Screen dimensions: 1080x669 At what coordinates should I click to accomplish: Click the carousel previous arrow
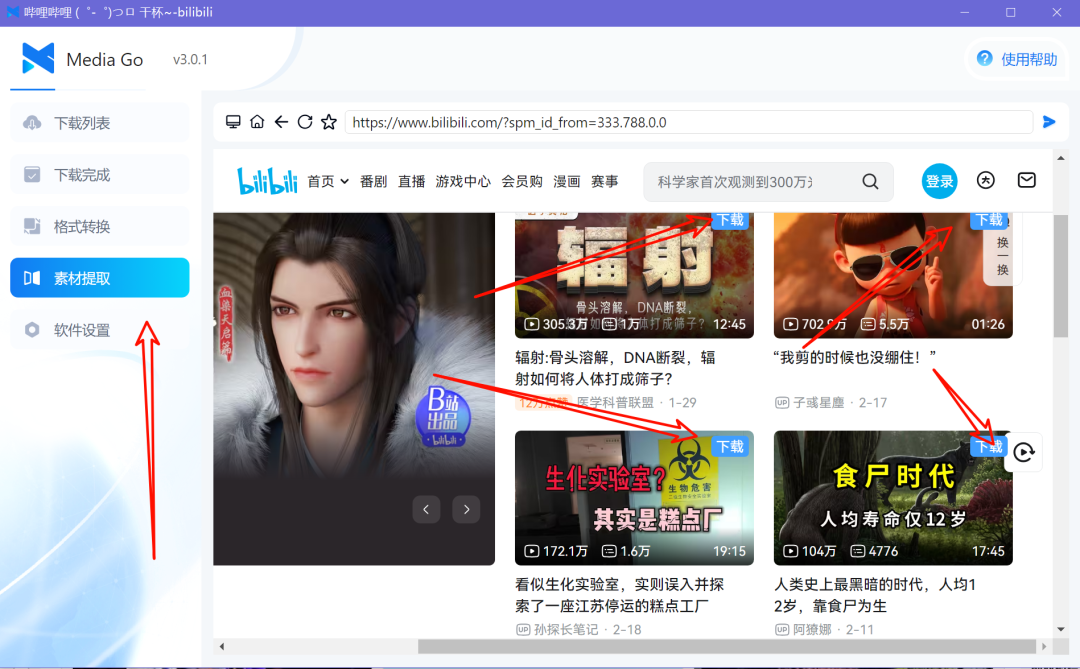[426, 510]
